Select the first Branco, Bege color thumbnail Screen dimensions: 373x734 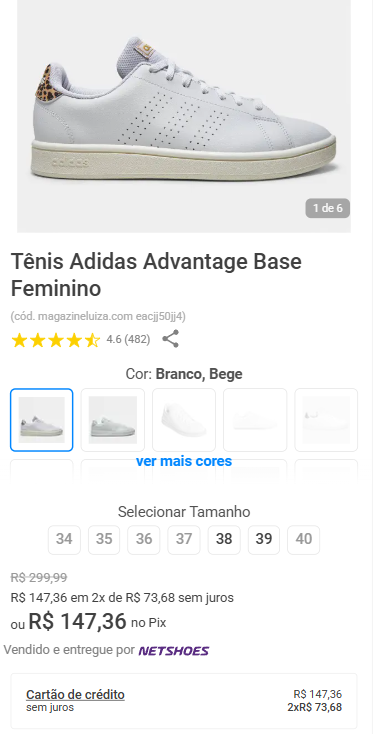[42, 420]
